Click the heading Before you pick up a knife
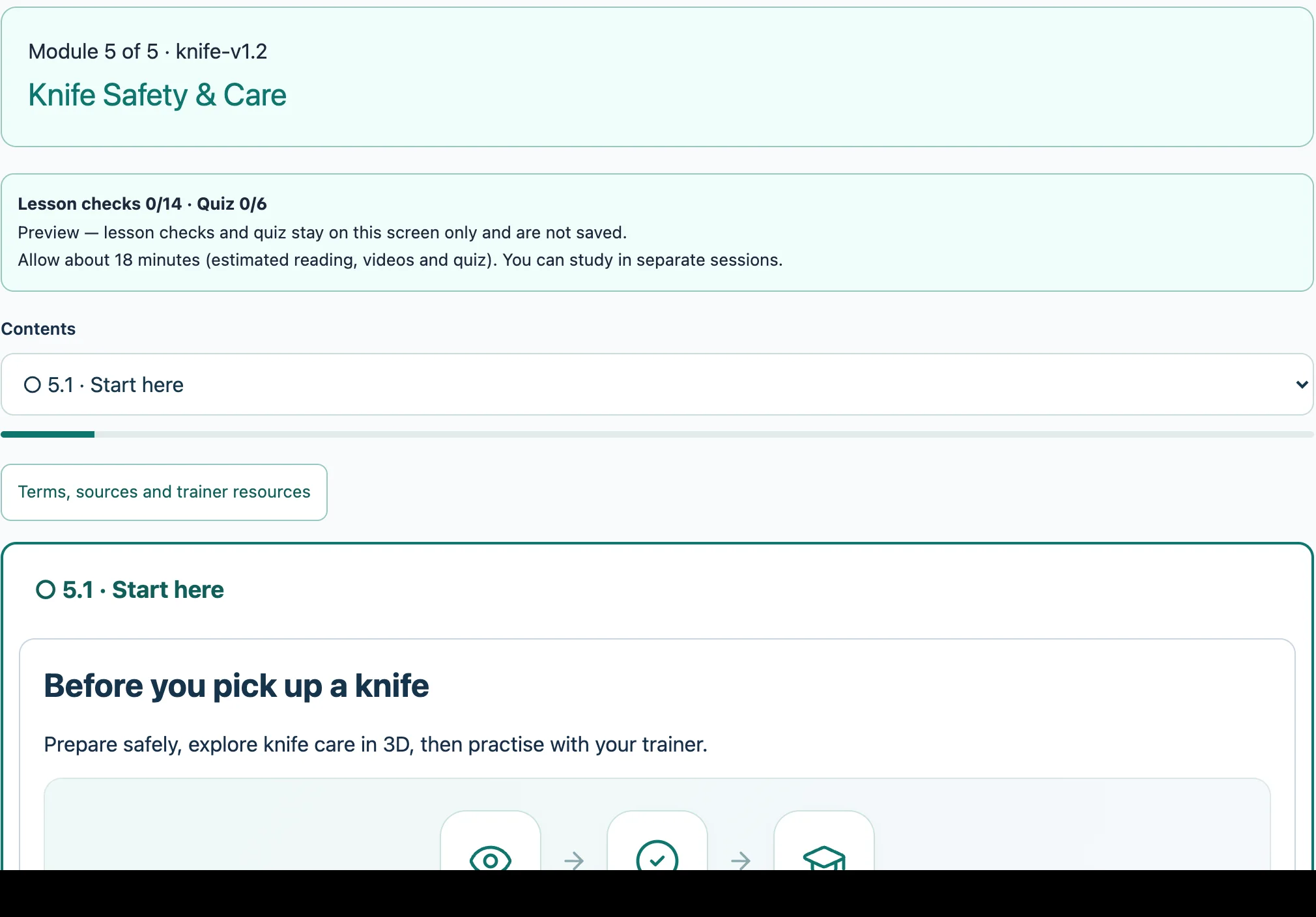1316x917 pixels. [x=236, y=686]
